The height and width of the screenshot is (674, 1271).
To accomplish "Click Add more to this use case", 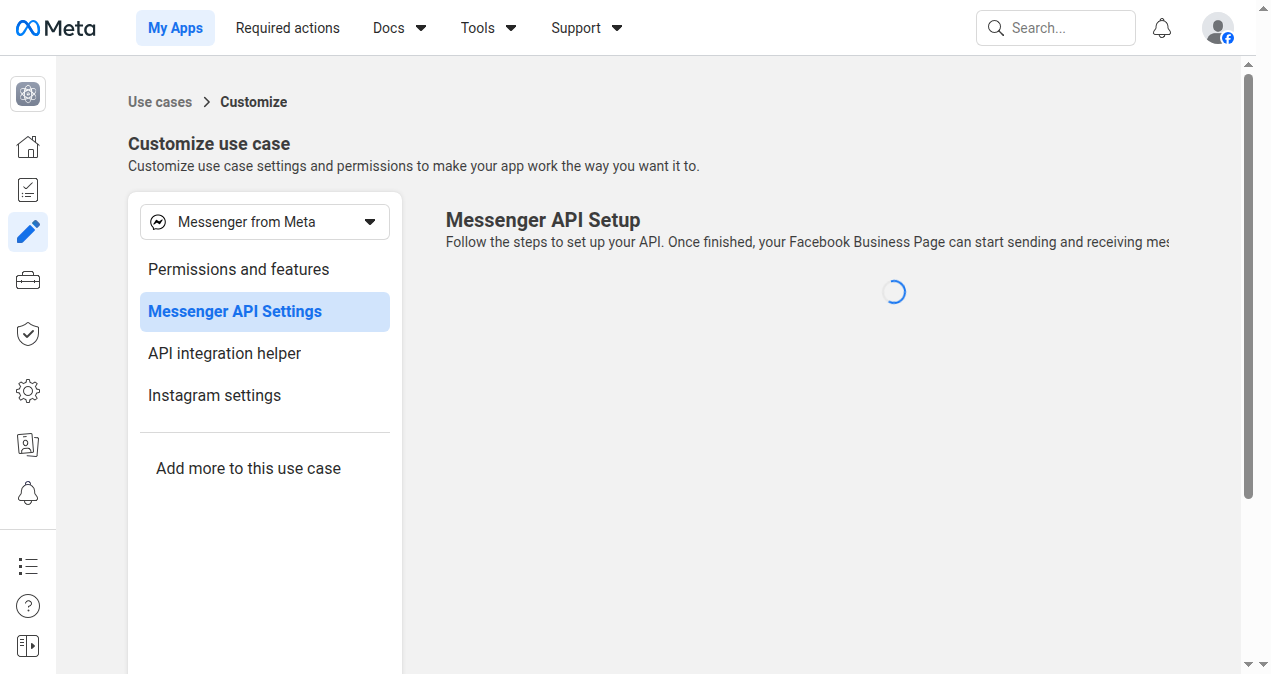I will [248, 468].
